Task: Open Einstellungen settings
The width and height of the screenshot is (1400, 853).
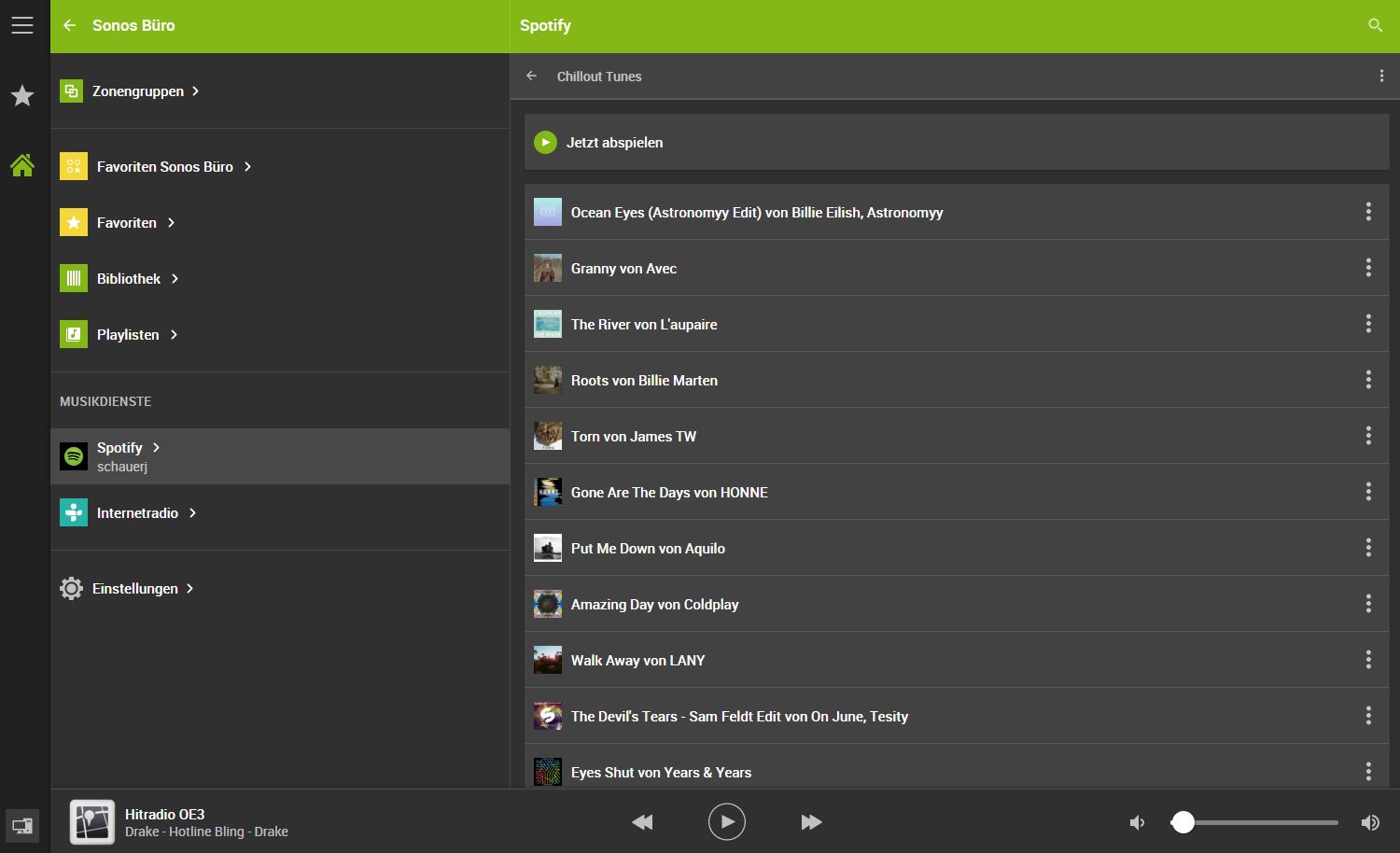Action: pyautogui.click(x=134, y=589)
